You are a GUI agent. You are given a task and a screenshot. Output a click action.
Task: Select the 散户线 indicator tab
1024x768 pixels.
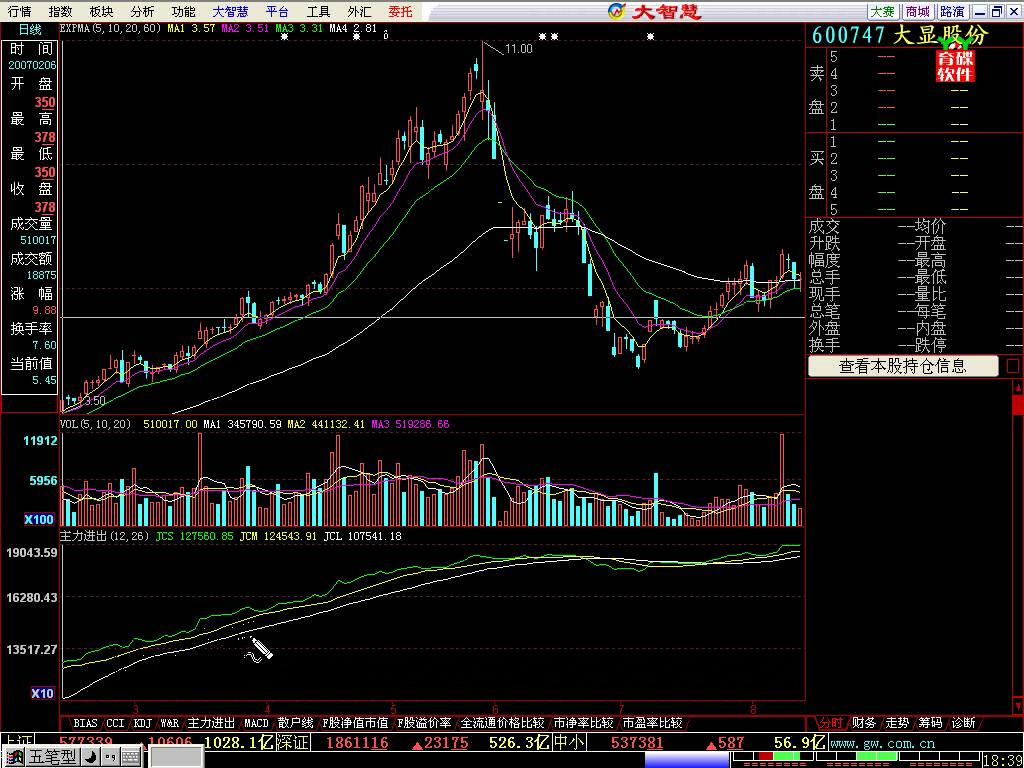295,723
